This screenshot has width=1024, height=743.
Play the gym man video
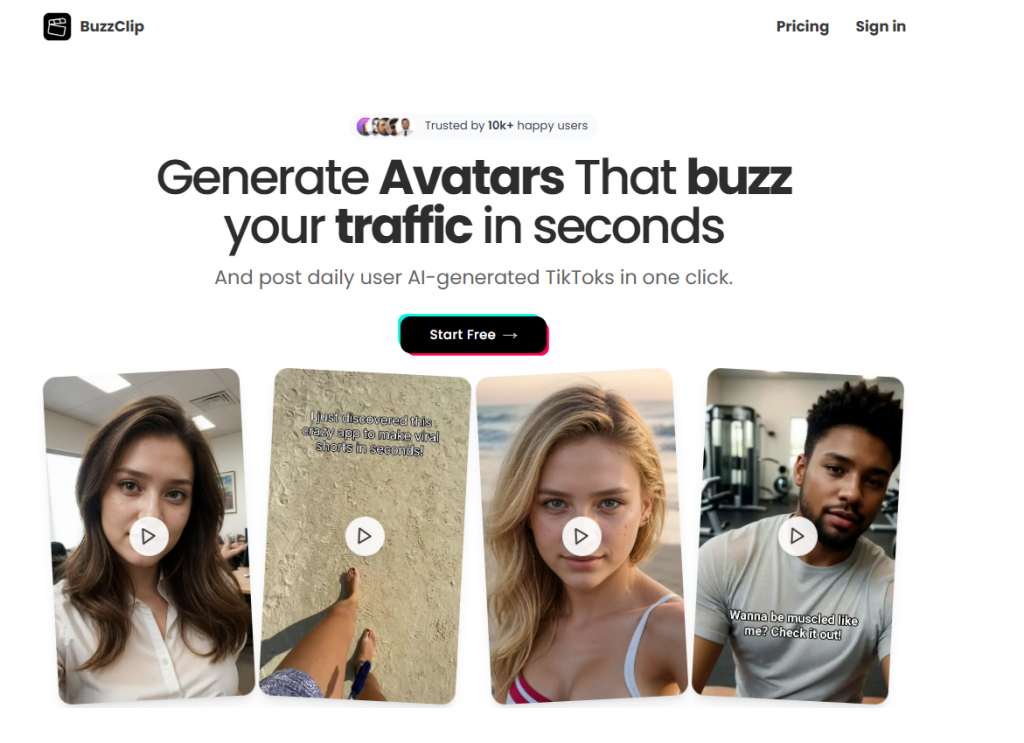click(797, 536)
